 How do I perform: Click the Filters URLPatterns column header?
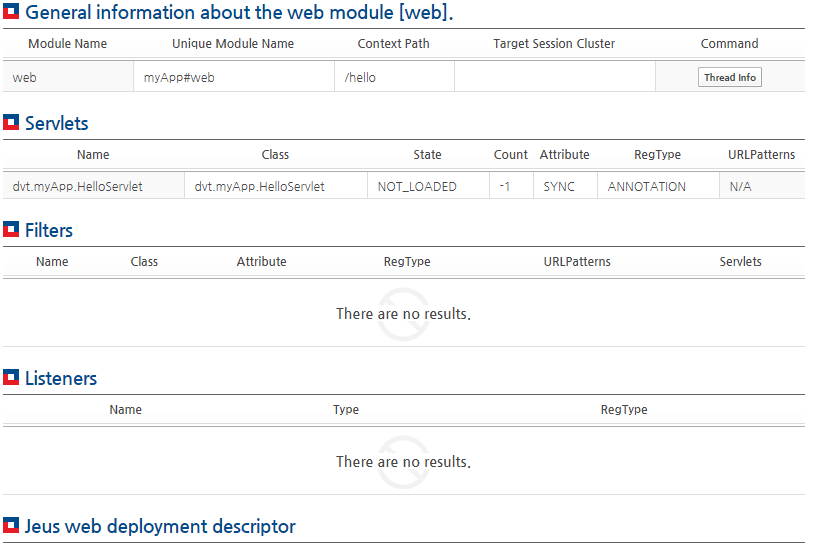coord(577,261)
